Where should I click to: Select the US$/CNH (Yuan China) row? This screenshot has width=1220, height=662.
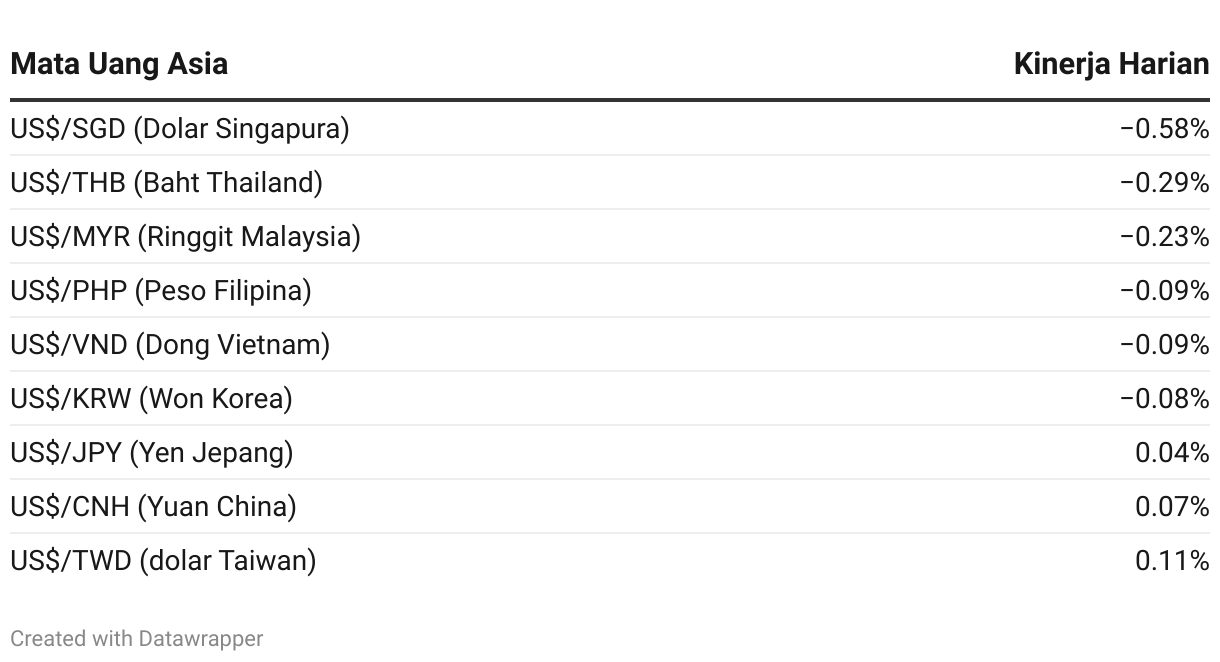tap(610, 507)
